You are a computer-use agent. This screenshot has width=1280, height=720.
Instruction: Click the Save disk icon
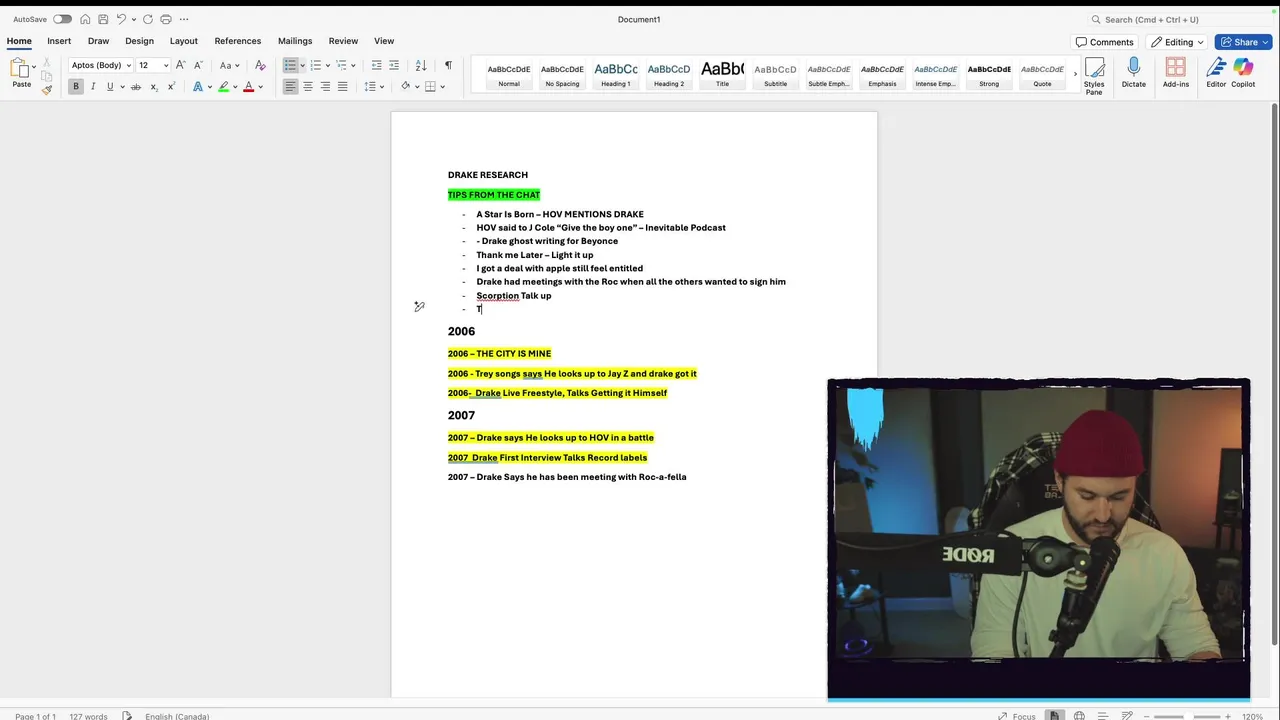tap(103, 19)
